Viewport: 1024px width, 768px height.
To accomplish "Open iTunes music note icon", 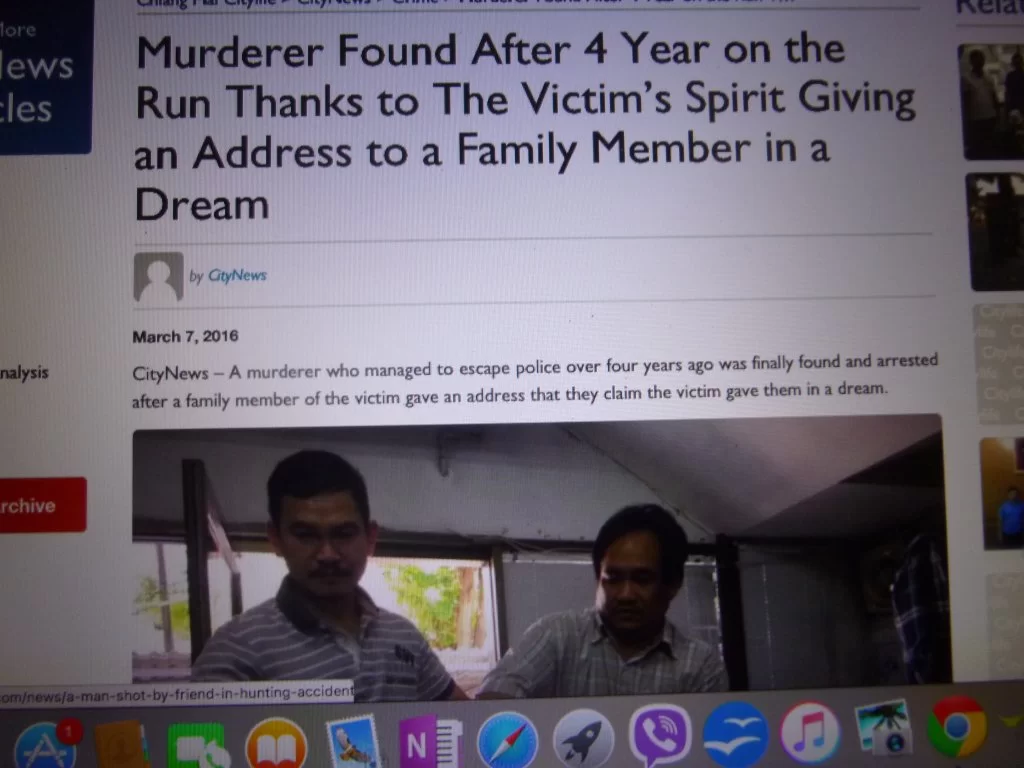I will pos(810,733).
